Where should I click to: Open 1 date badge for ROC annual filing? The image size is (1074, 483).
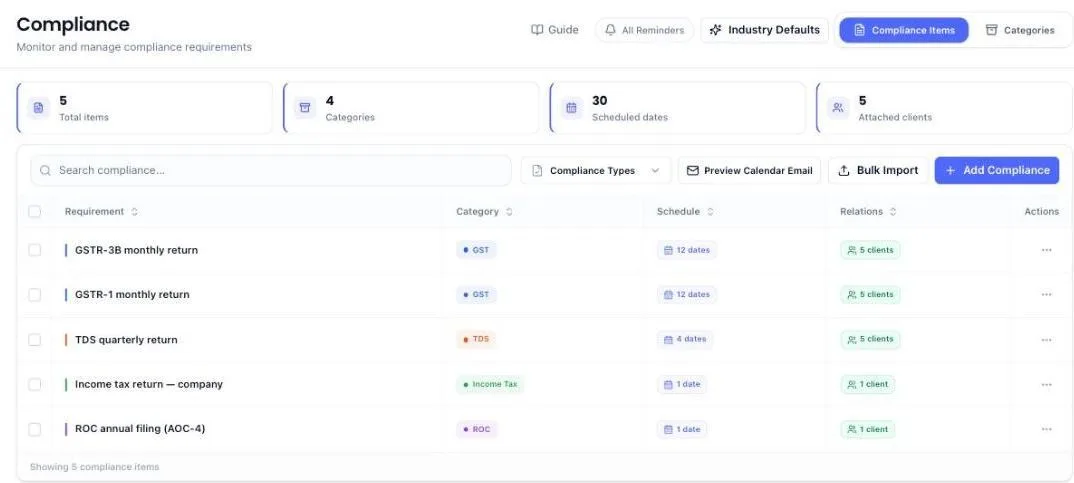(682, 430)
